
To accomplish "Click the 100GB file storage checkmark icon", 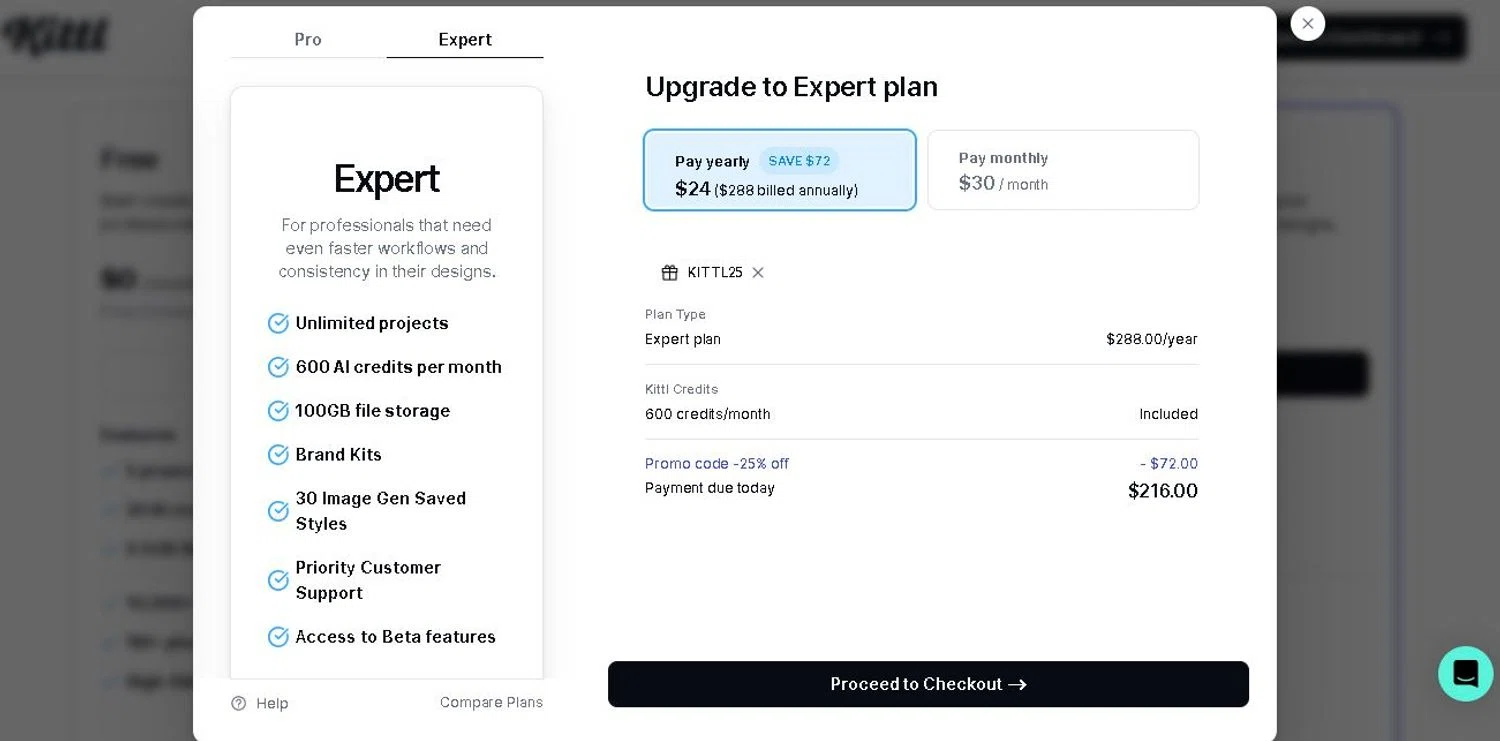I will point(278,411).
